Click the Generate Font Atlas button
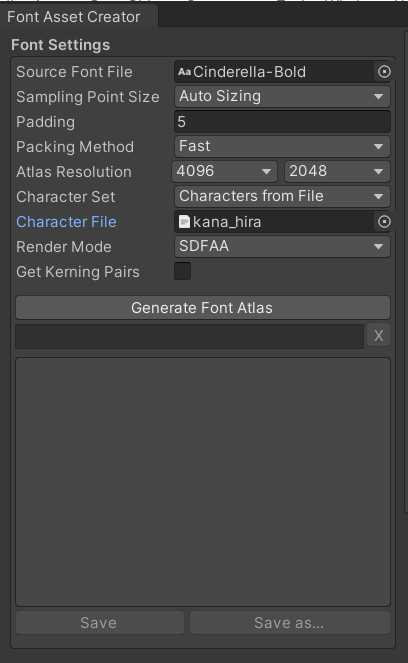The image size is (408, 663). tap(203, 307)
